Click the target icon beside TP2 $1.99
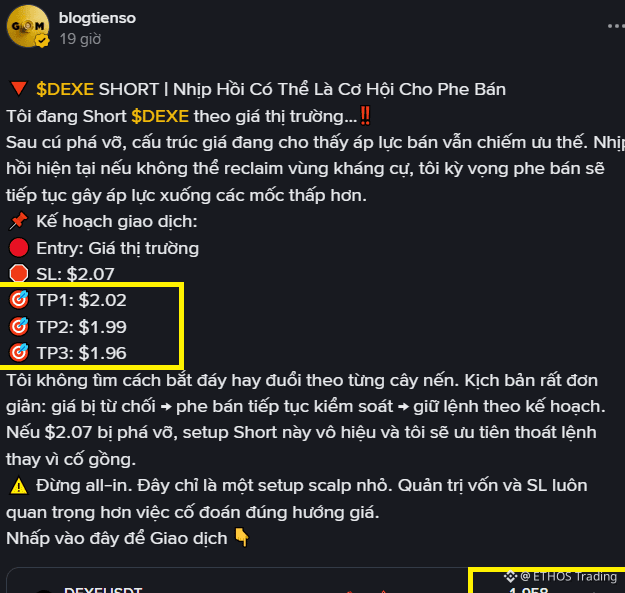625x593 pixels. pyautogui.click(x=19, y=326)
